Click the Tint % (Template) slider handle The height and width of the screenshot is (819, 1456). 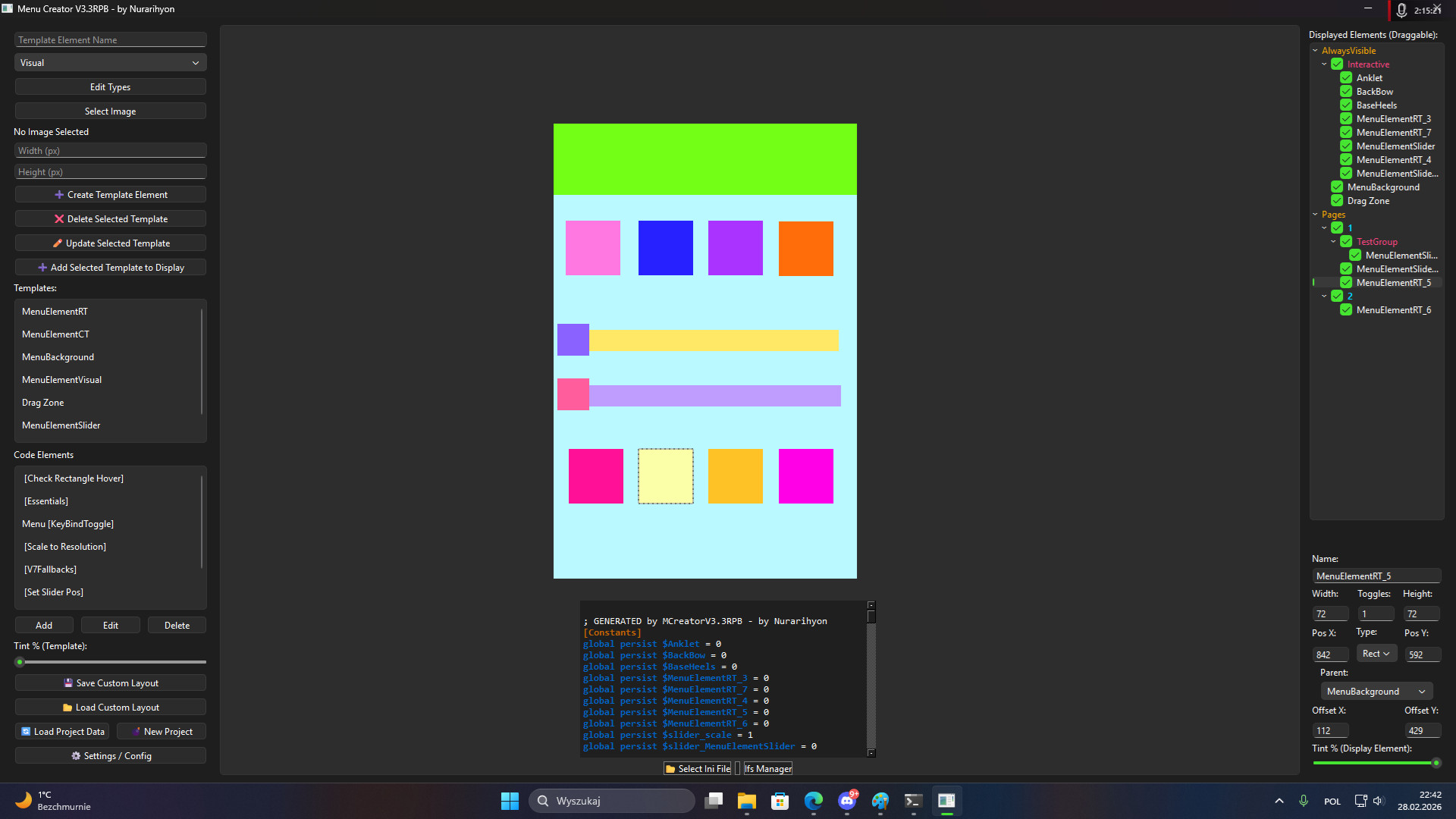click(20, 662)
